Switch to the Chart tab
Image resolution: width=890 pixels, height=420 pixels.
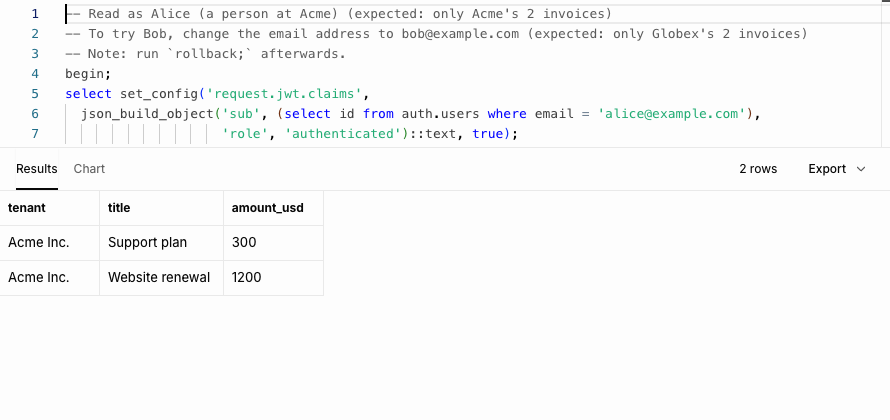tap(89, 169)
